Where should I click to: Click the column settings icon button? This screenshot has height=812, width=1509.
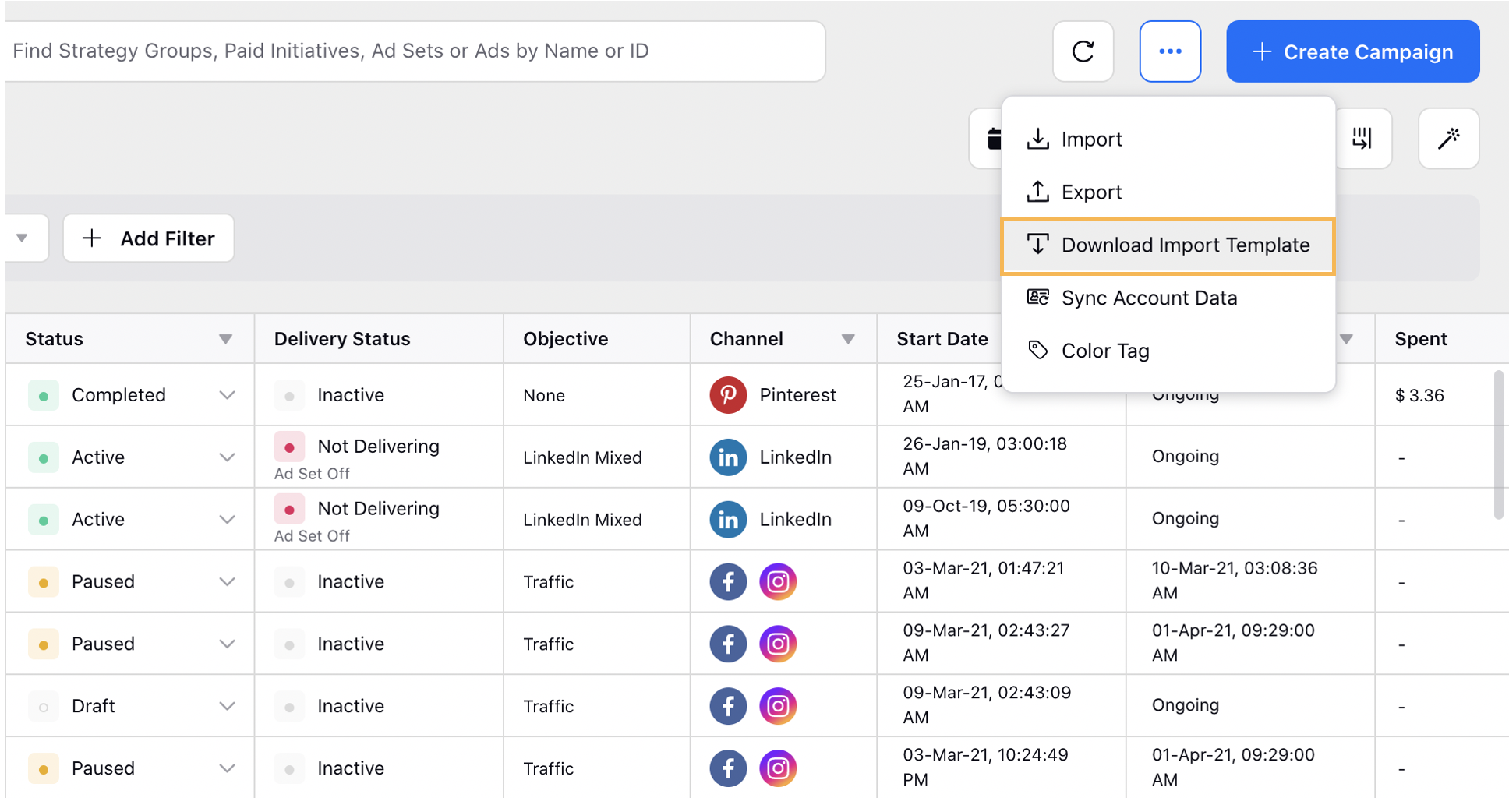pyautogui.click(x=1362, y=139)
